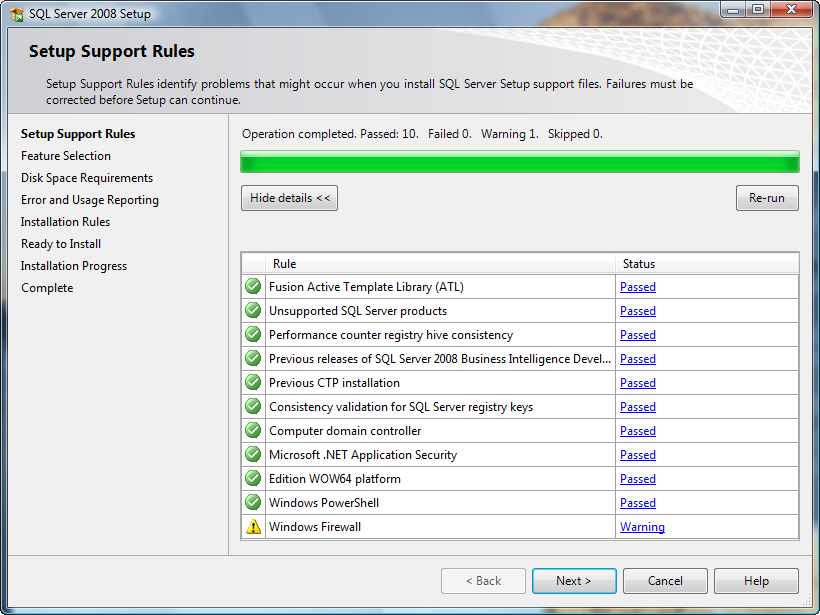Click 'Computer domain controller' rule text
The height and width of the screenshot is (615, 820).
pos(345,431)
